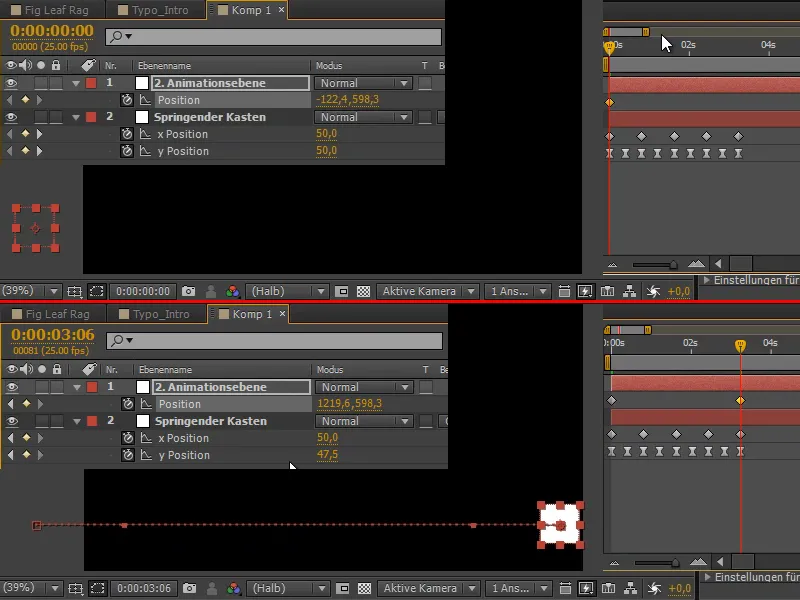
Task: Hide Springender Kasten layer eye in 0:00:03:06 timeline
Action: click(12, 421)
